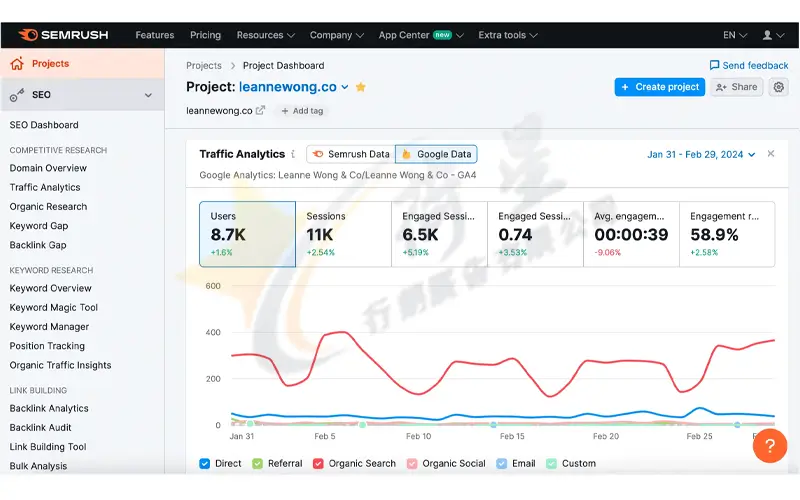Select the Engagement rate 58.9% card
This screenshot has width=800, height=500.
pyautogui.click(x=727, y=234)
